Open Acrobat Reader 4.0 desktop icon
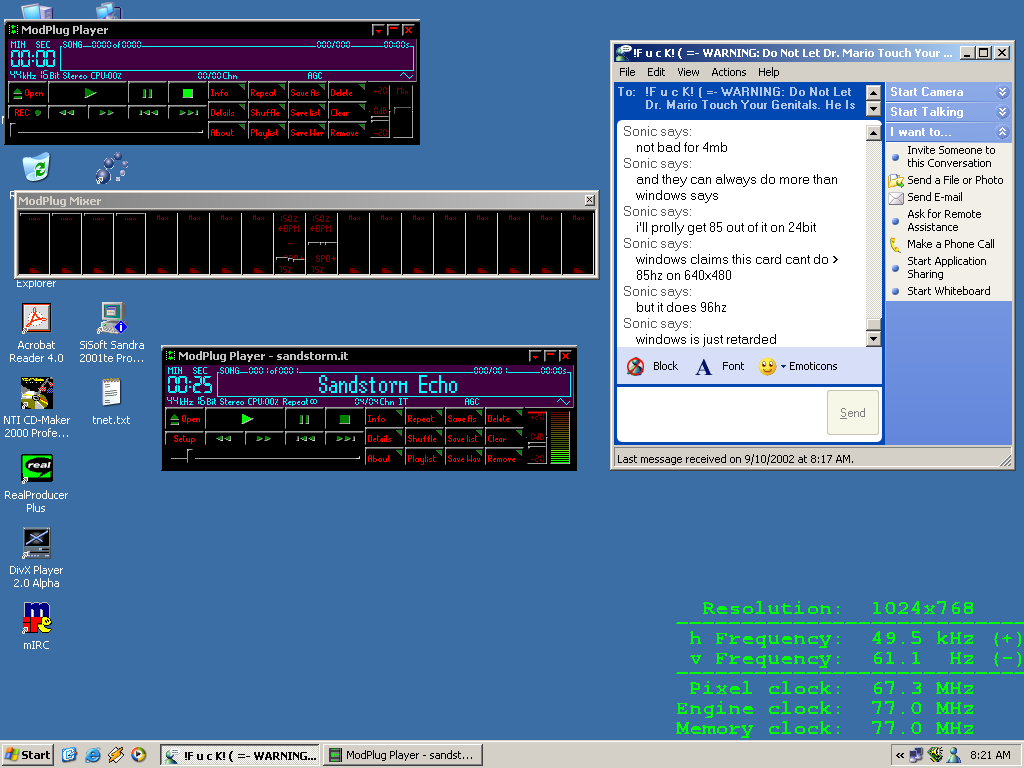1024x768 pixels. click(36, 328)
